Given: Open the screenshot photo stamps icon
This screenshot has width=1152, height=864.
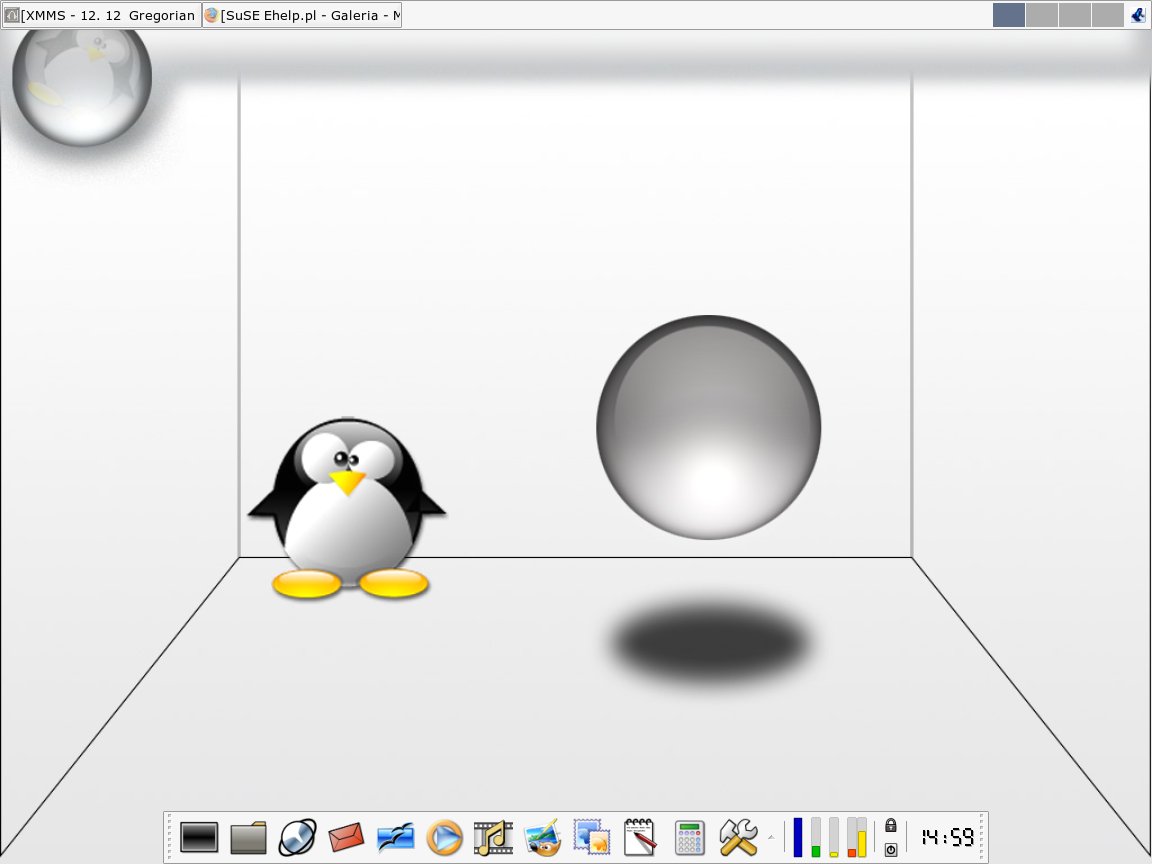Looking at the screenshot, I should [592, 838].
